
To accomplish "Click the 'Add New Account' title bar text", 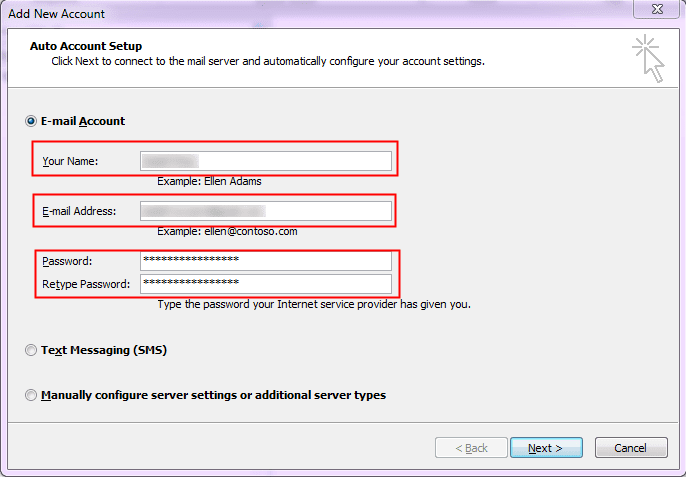I will 56,14.
